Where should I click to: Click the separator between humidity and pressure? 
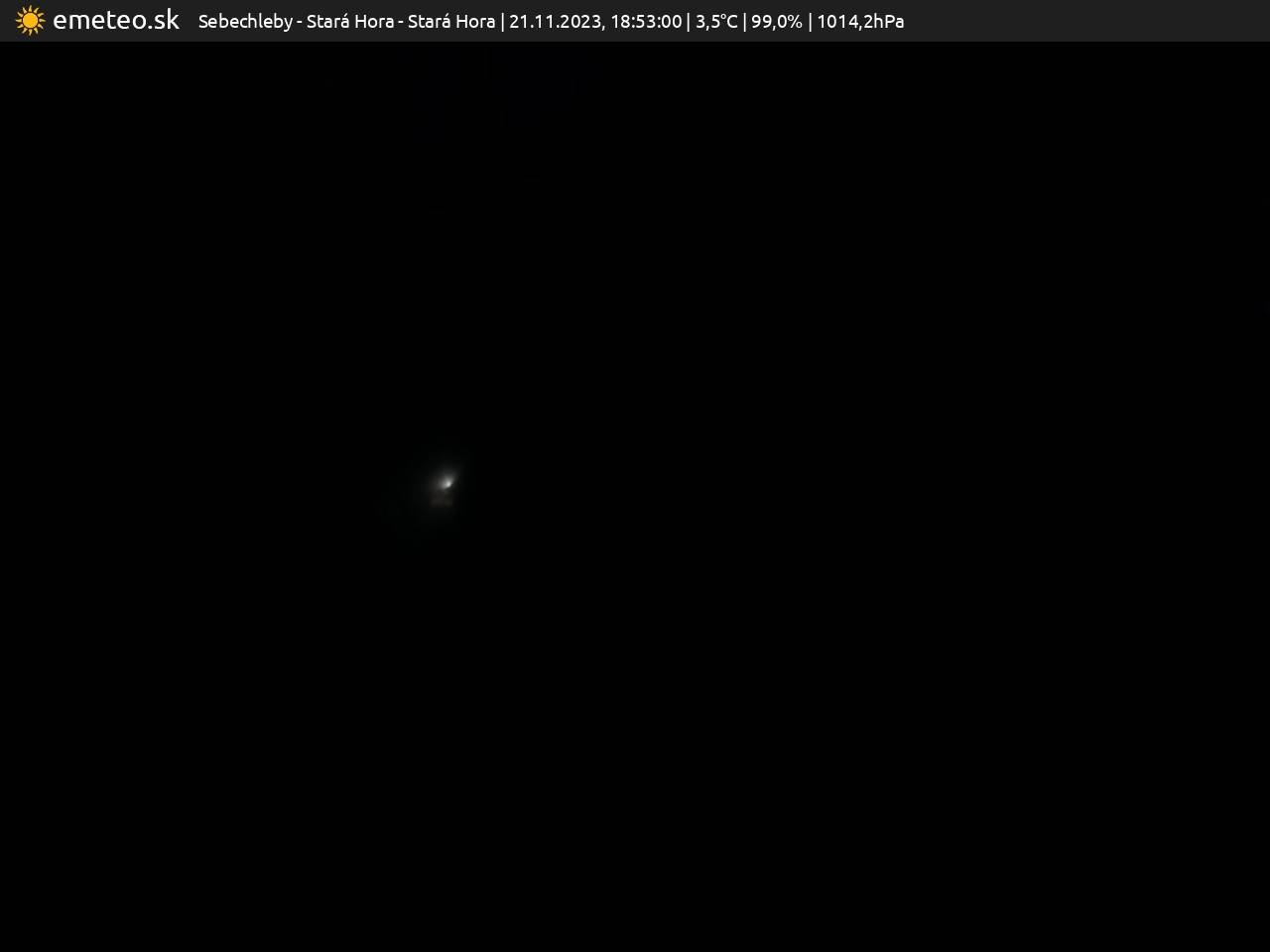(x=810, y=22)
